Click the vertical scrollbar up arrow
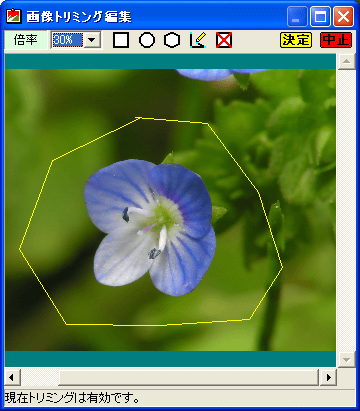This screenshot has width=360, height=411. click(346, 61)
